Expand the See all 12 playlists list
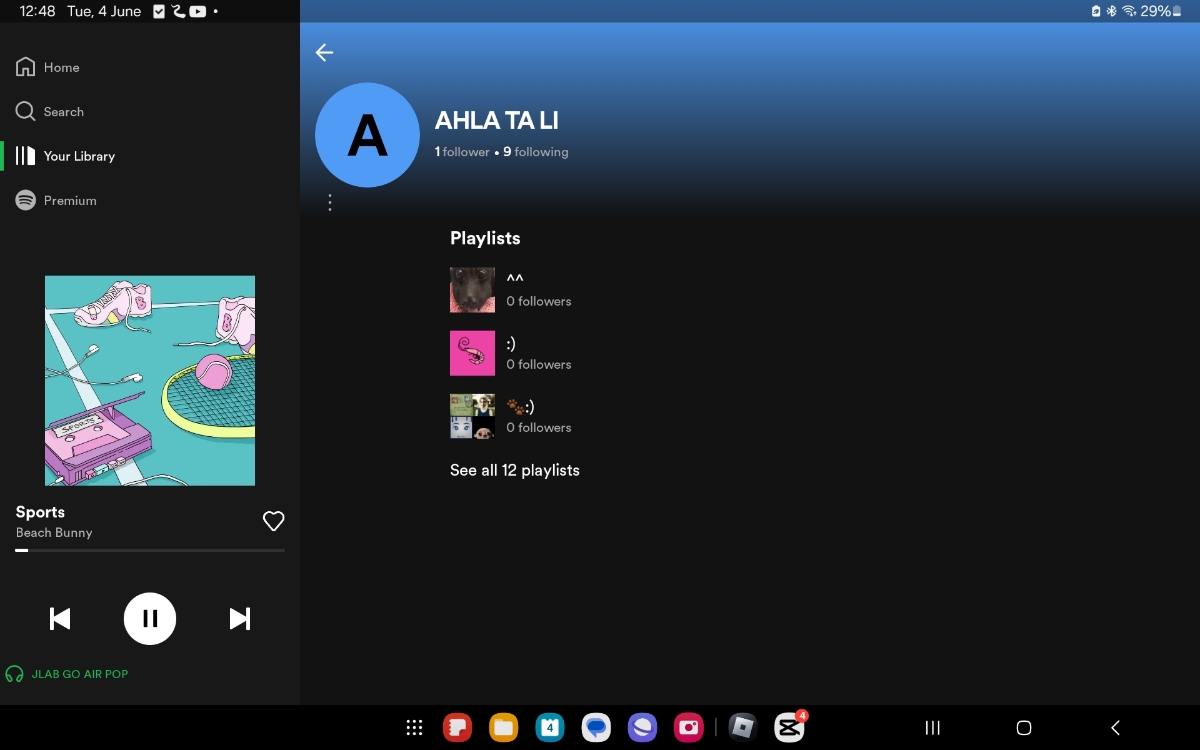 [514, 470]
